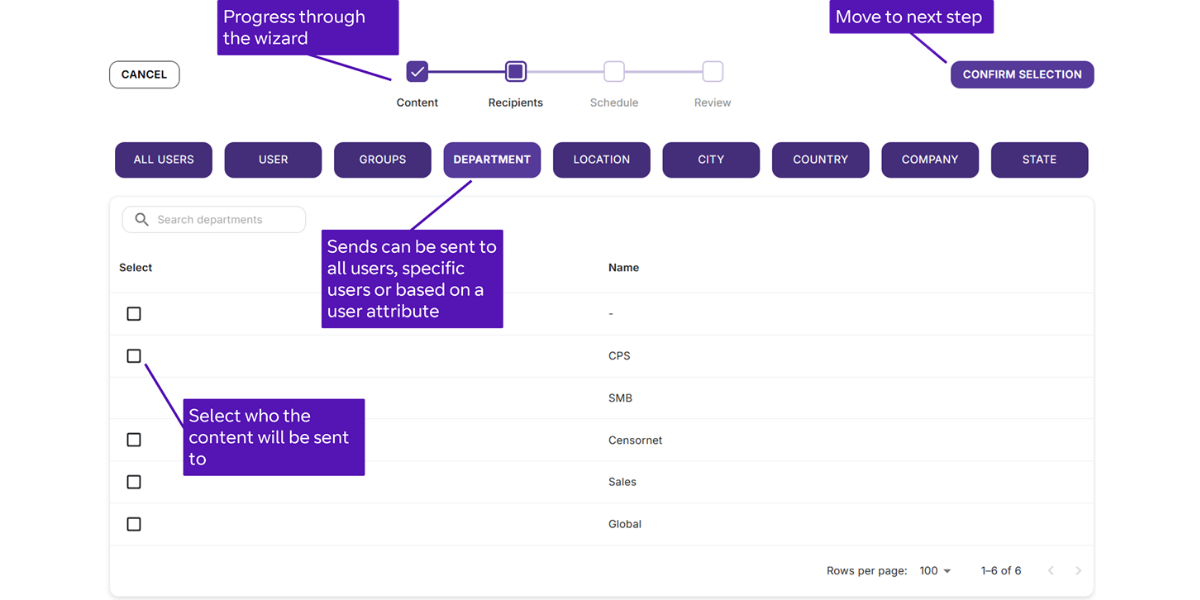Screen dimensions: 1200x600
Task: Open the GROUPS filter tab
Action: point(382,160)
